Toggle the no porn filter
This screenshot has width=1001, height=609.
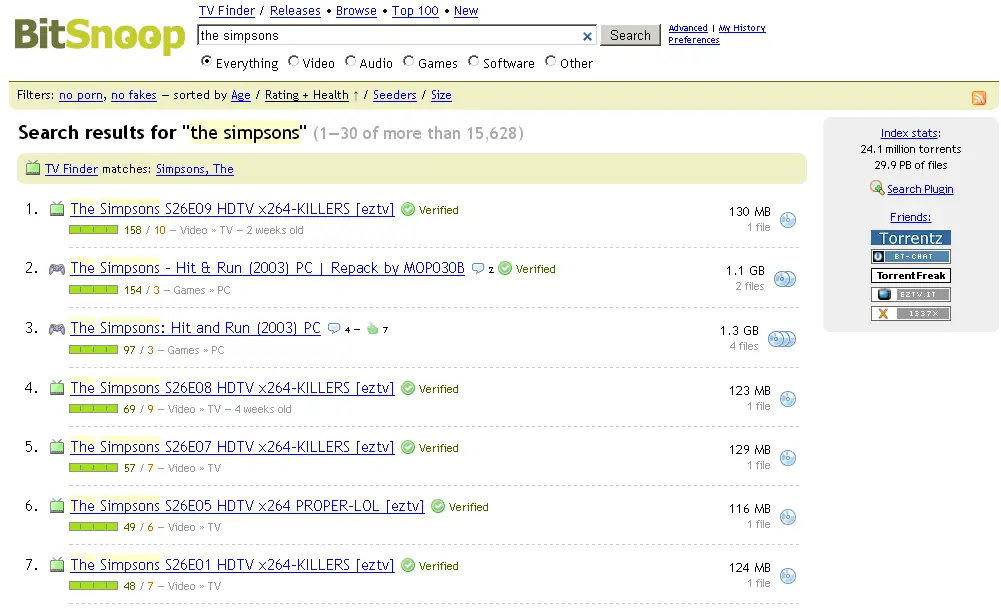[x=81, y=95]
